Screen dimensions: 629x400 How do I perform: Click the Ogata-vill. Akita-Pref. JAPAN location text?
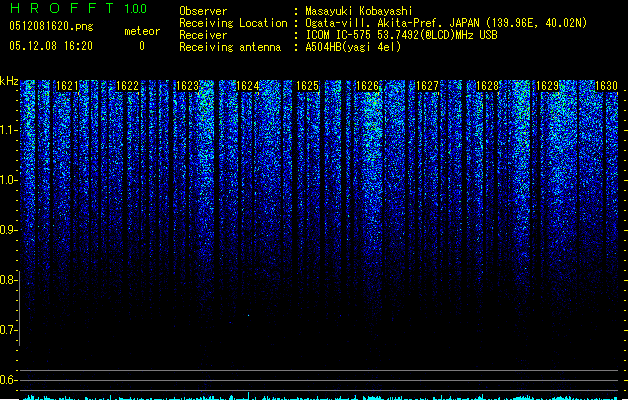tap(446, 23)
